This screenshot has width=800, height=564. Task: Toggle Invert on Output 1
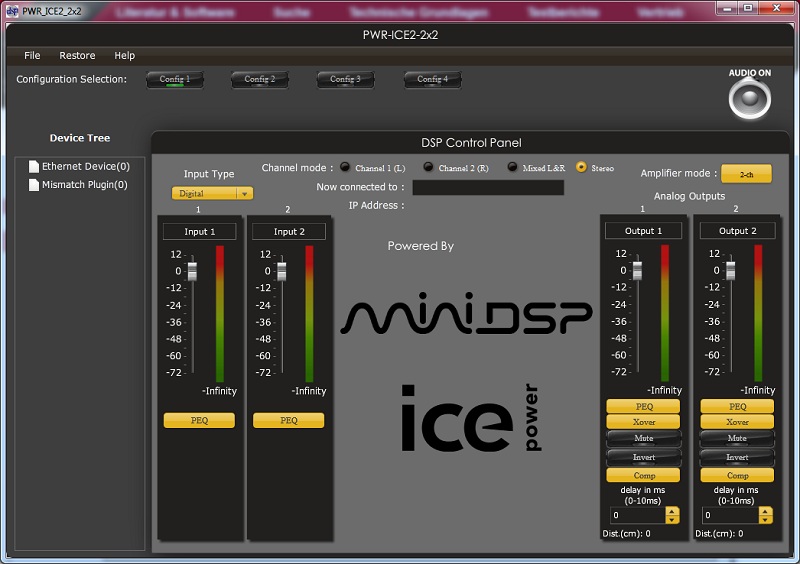click(x=643, y=458)
